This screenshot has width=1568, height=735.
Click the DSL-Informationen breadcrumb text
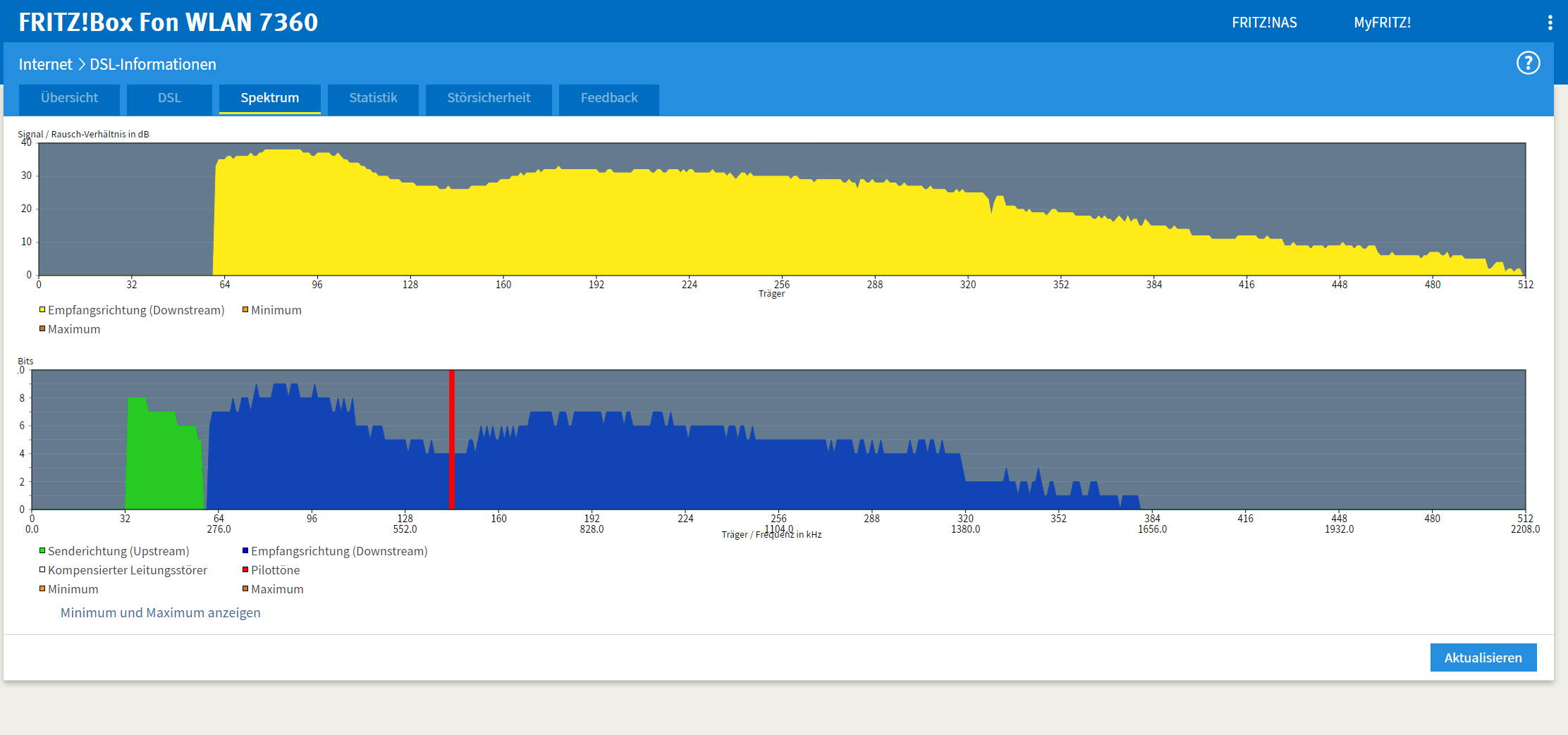pyautogui.click(x=153, y=64)
